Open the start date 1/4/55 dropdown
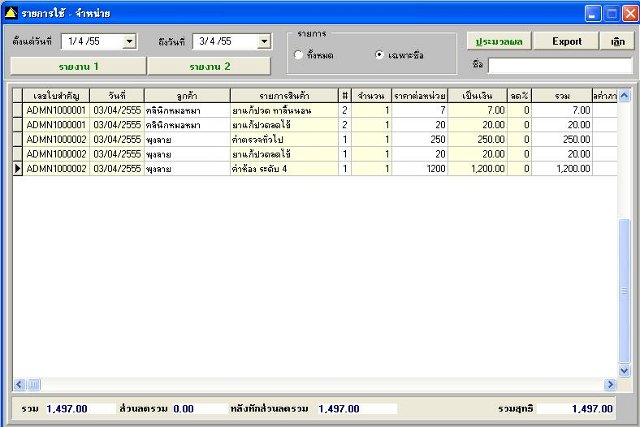Image resolution: width=640 pixels, height=427 pixels. point(129,41)
